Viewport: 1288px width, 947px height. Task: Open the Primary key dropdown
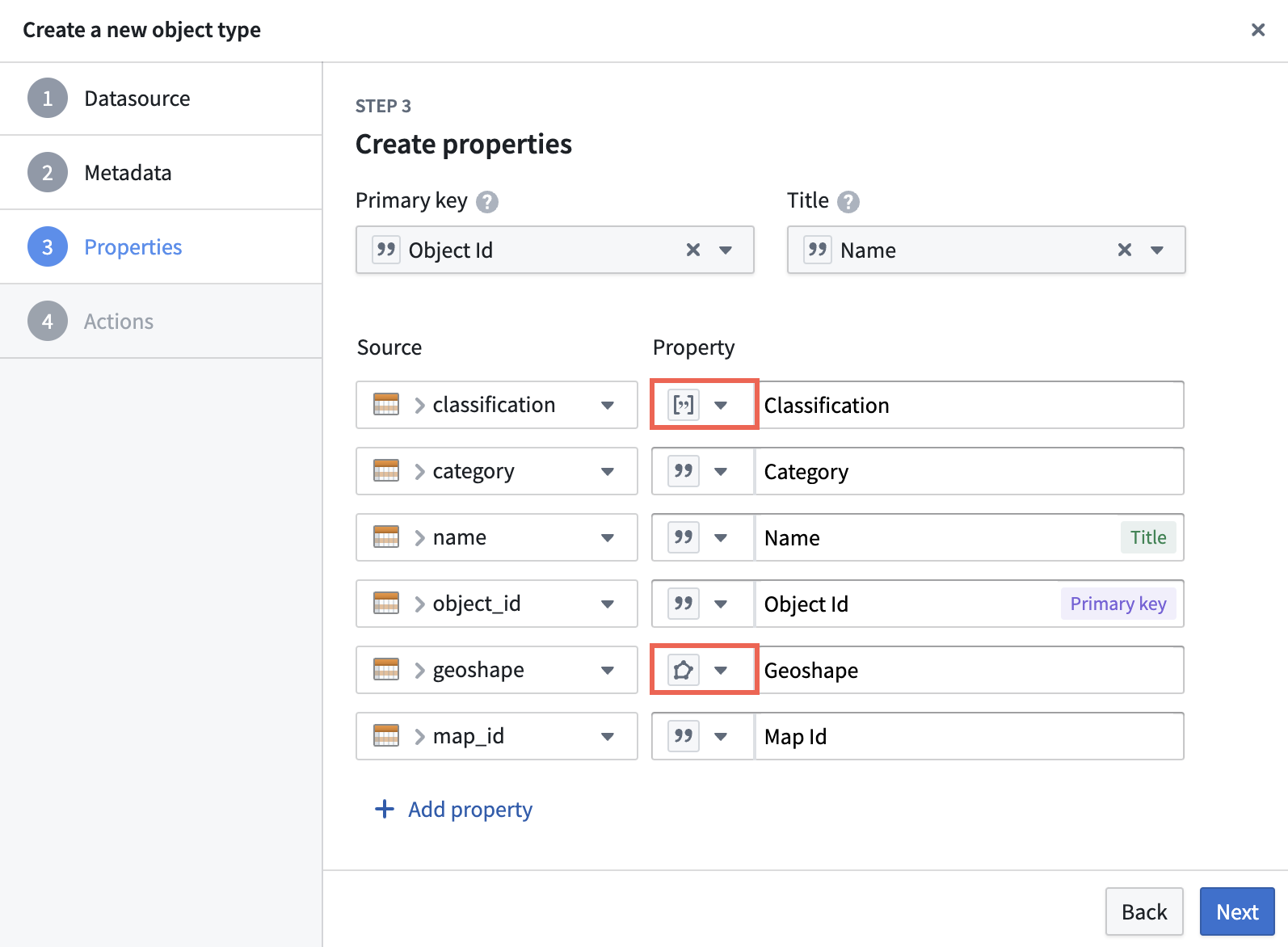pyautogui.click(x=726, y=250)
